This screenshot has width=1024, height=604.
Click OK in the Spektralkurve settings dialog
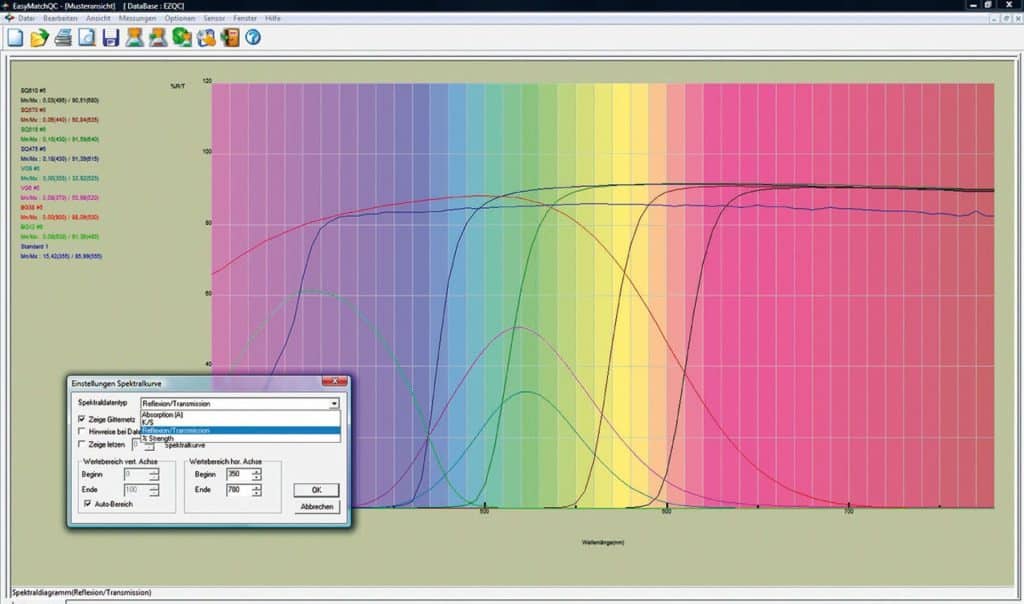pos(316,490)
